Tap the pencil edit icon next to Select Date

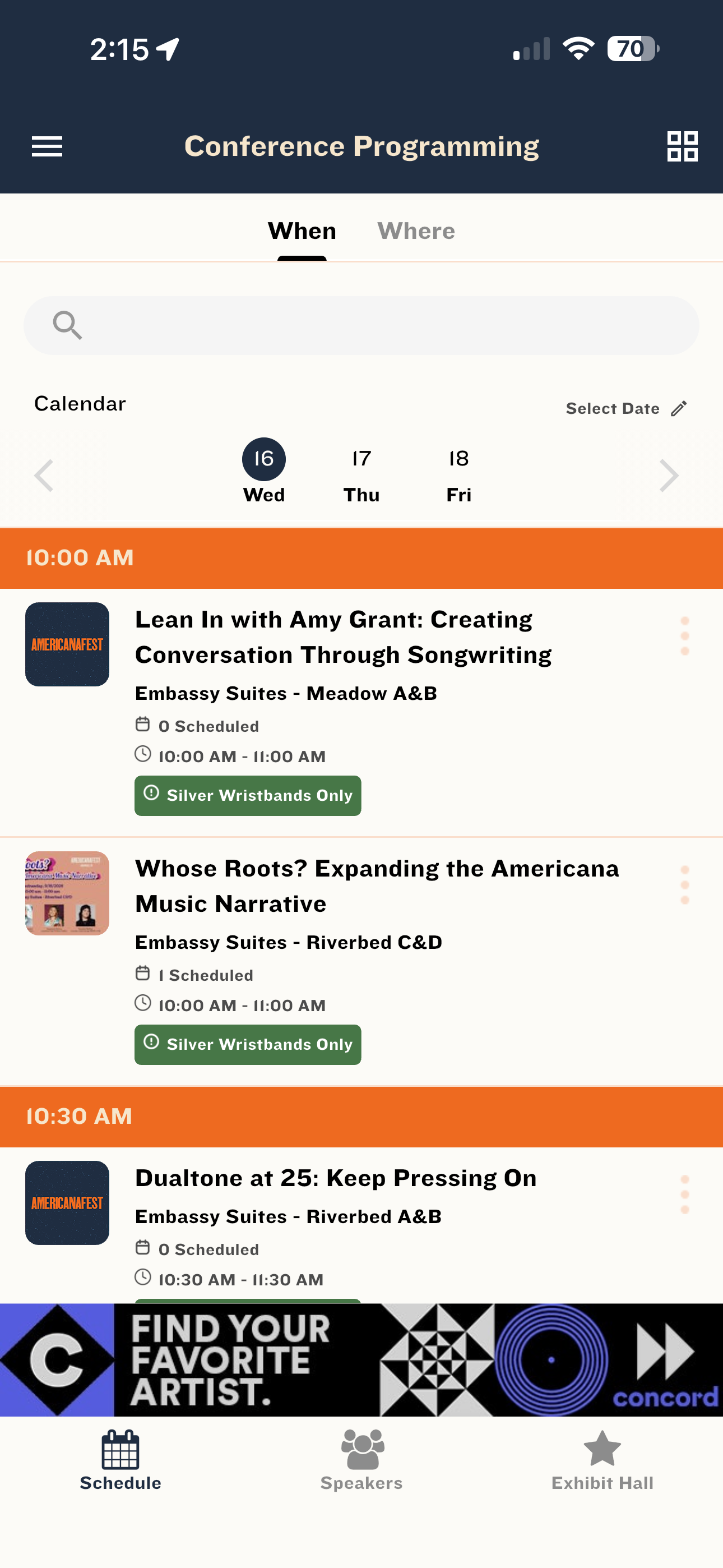coord(679,408)
